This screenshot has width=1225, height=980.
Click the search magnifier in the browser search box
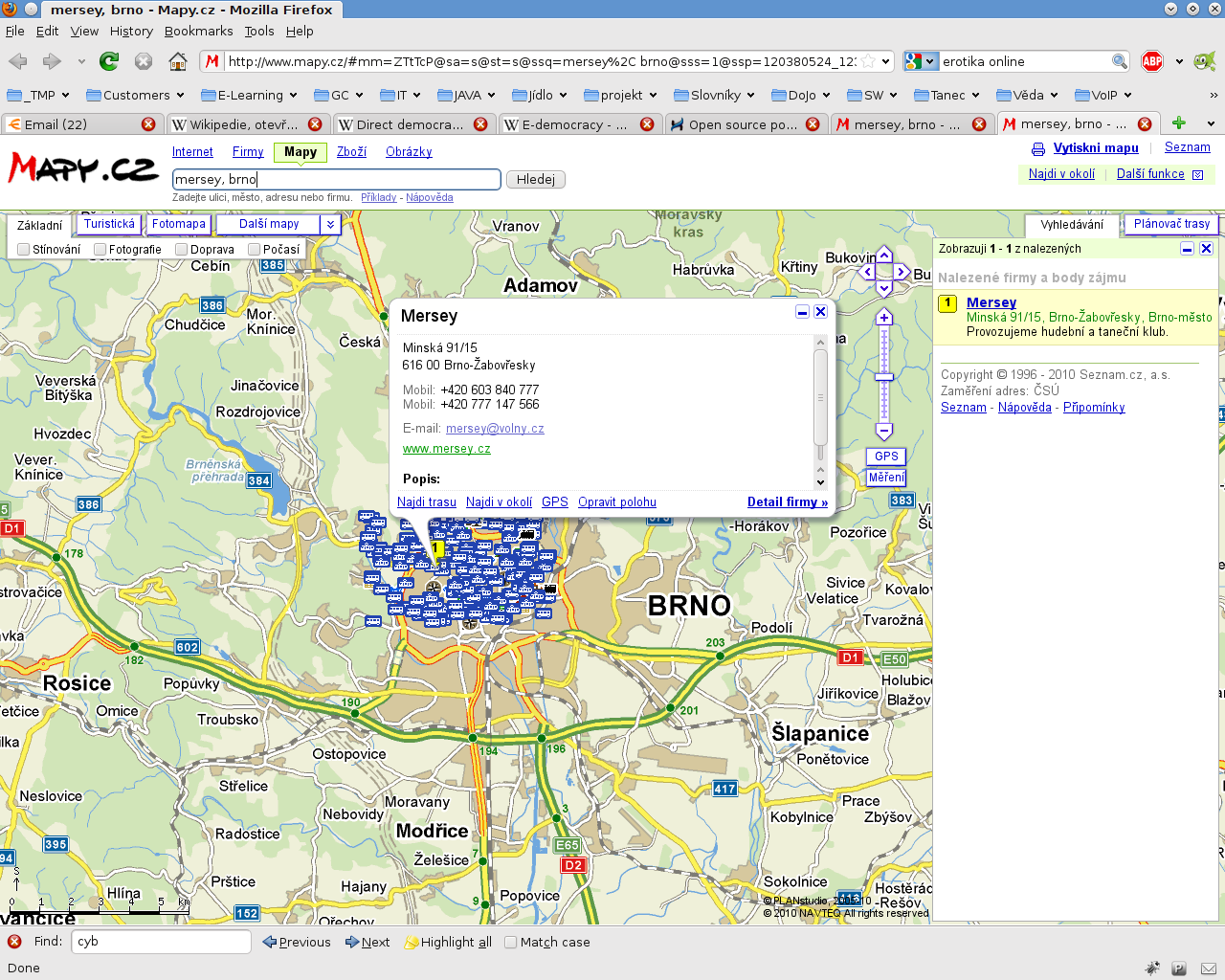coord(1119,61)
